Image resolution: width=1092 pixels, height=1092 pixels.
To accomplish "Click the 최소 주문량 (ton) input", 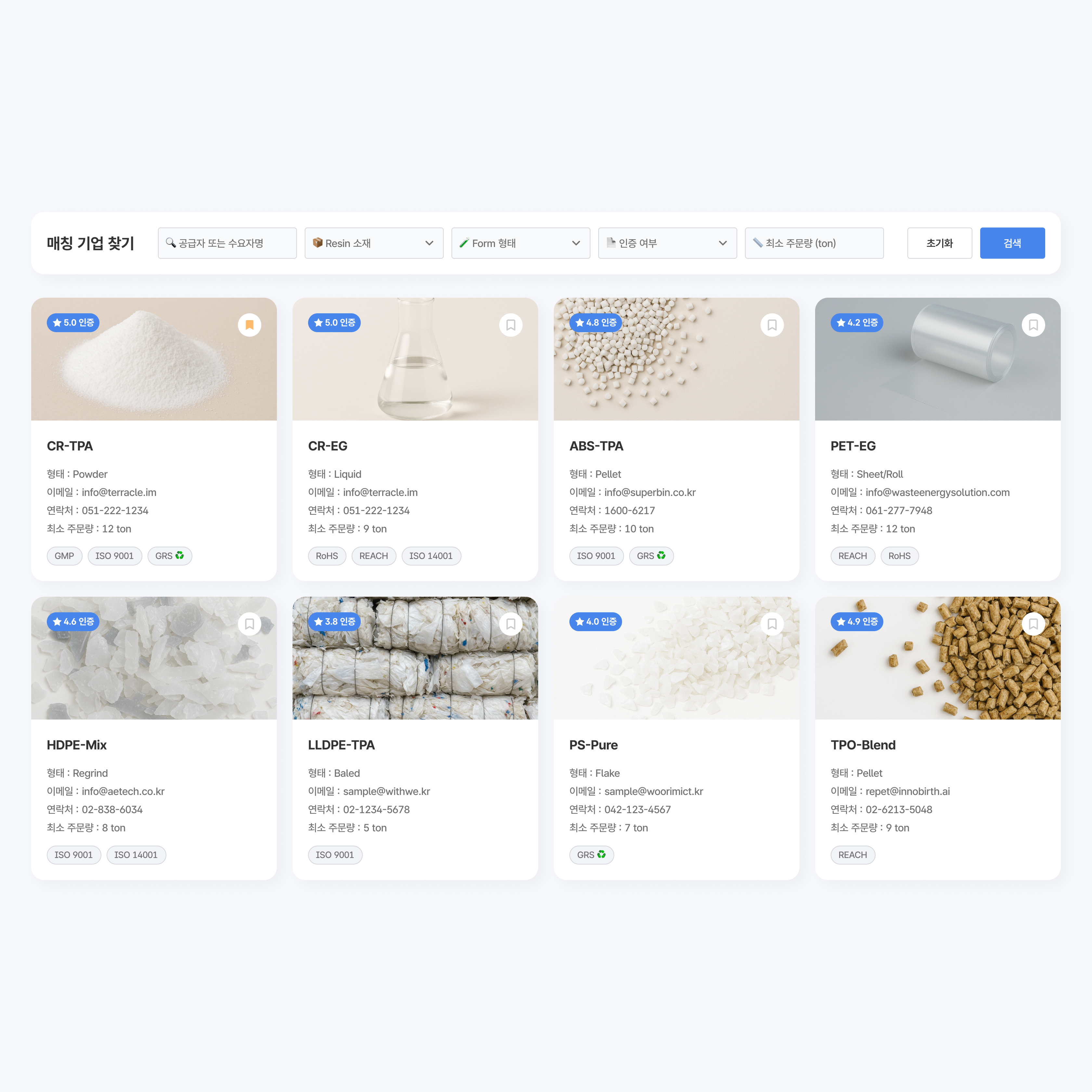I will pos(814,243).
